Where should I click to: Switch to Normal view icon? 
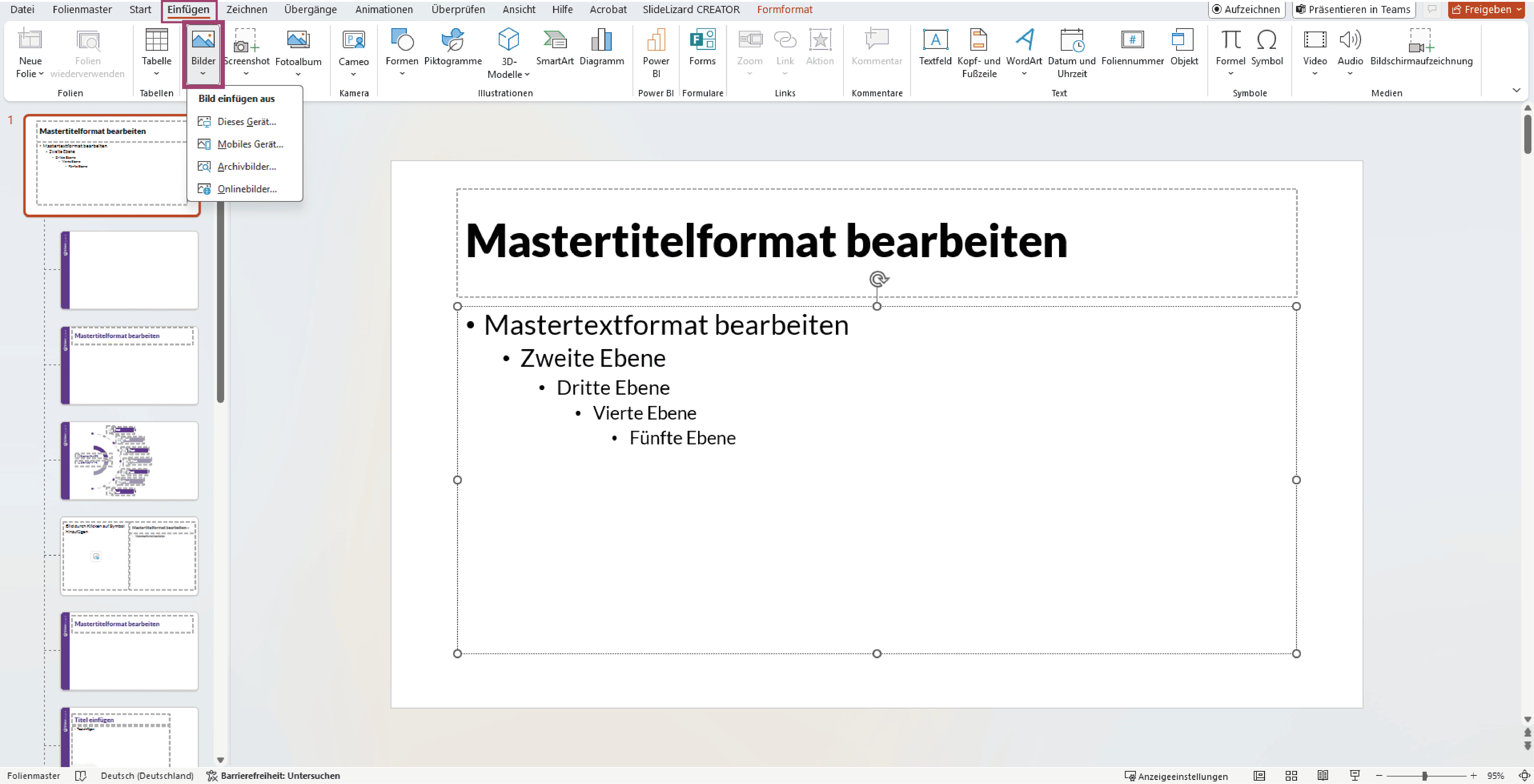1259,776
